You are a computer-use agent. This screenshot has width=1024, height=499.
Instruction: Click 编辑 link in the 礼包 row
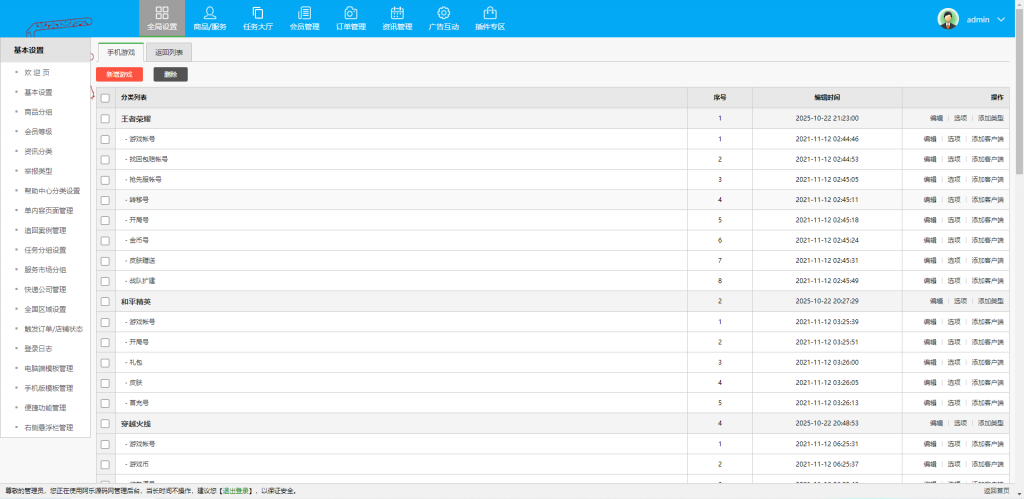click(930, 362)
